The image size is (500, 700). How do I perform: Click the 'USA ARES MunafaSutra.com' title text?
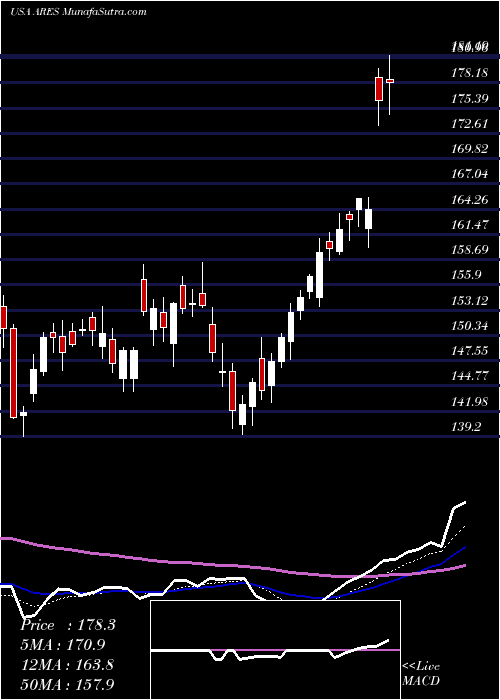pyautogui.click(x=78, y=12)
